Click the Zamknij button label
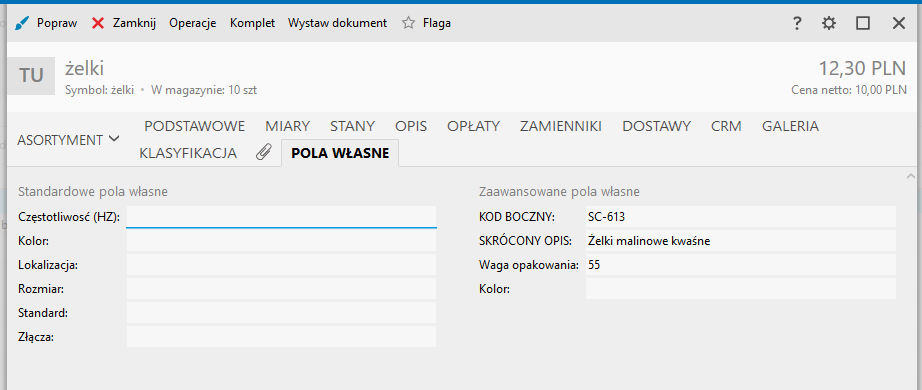Viewport: 922px width, 390px height. coord(134,24)
